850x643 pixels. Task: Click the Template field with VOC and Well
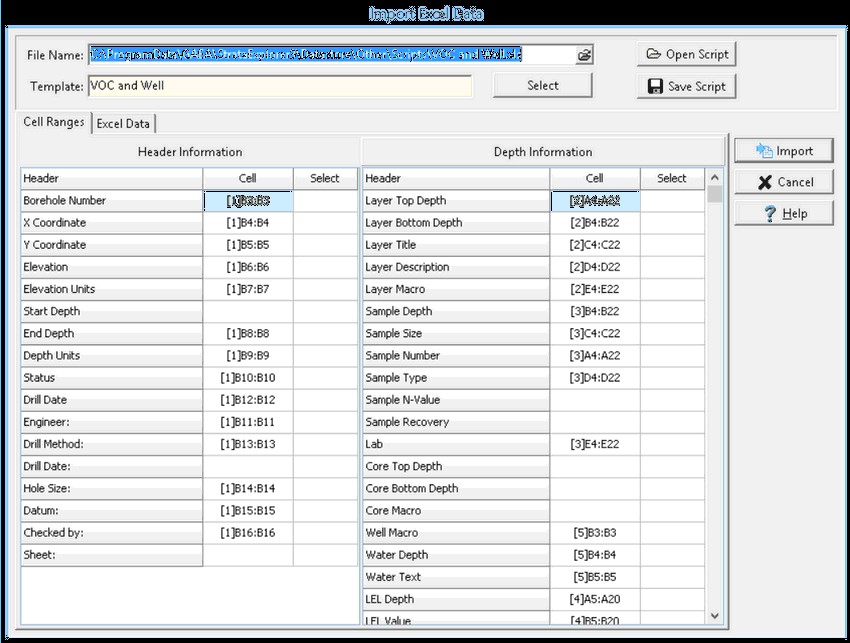pyautogui.click(x=280, y=86)
